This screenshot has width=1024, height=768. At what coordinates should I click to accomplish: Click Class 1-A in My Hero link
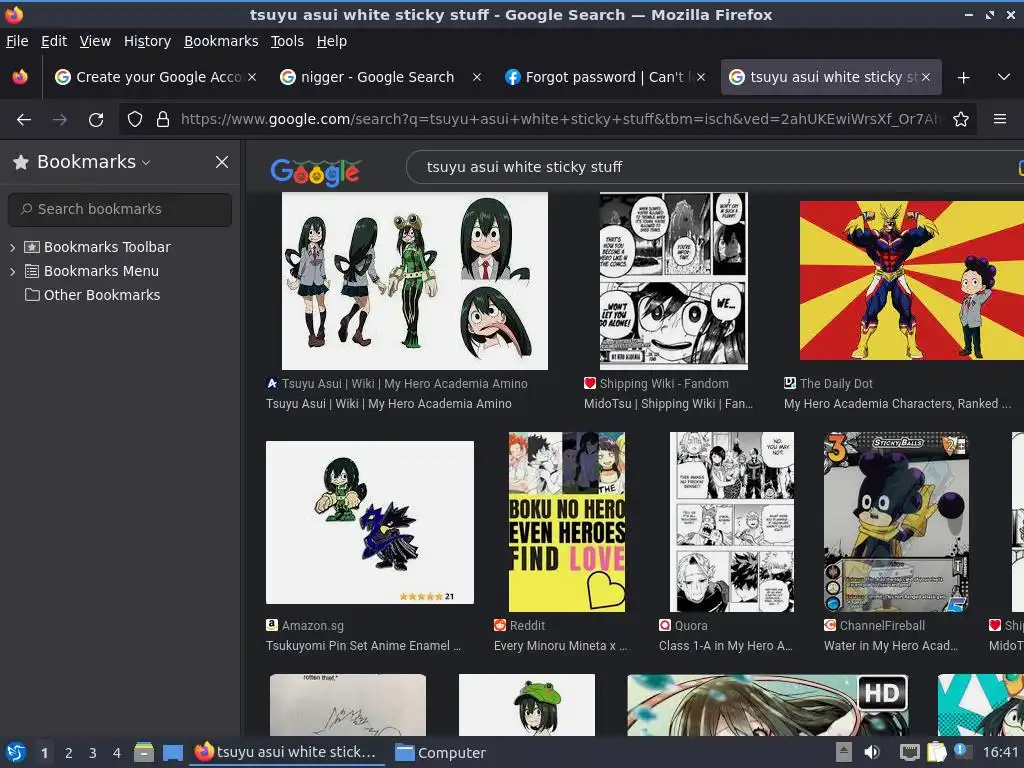click(x=726, y=646)
